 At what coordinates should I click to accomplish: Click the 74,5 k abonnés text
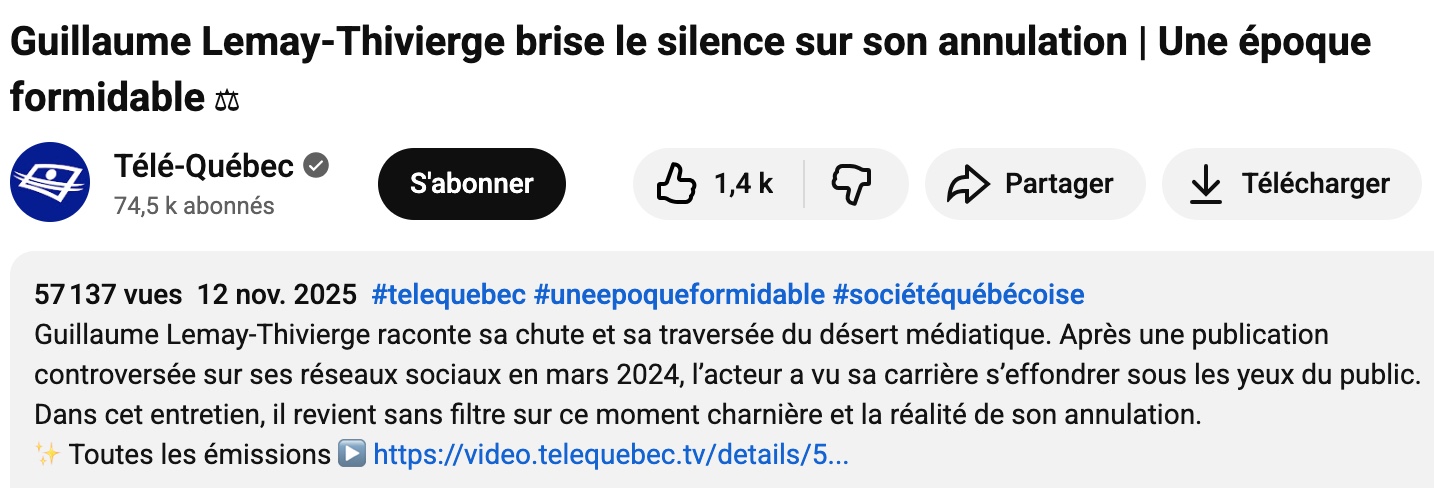pos(194,206)
